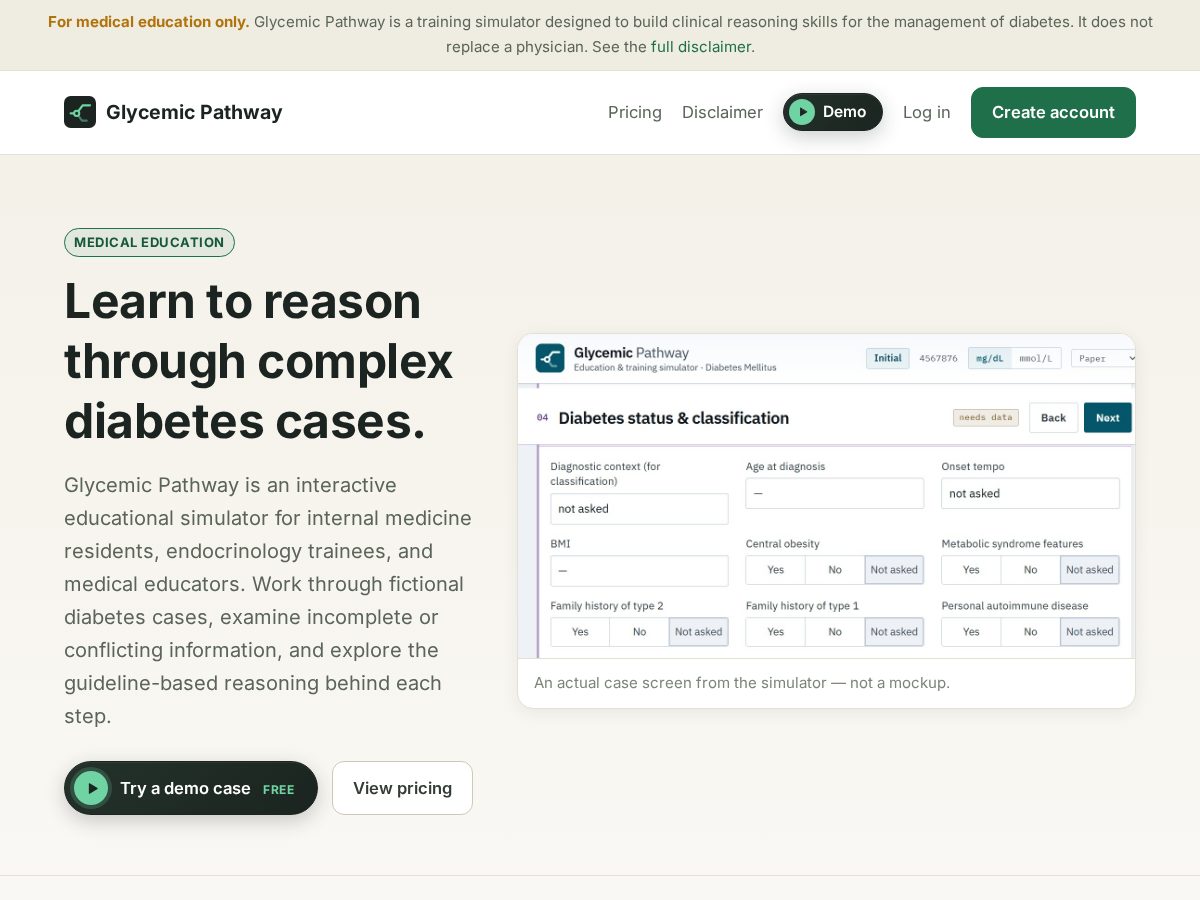The width and height of the screenshot is (1200, 900).
Task: Open the Paper theme dropdown
Action: pyautogui.click(x=1104, y=358)
